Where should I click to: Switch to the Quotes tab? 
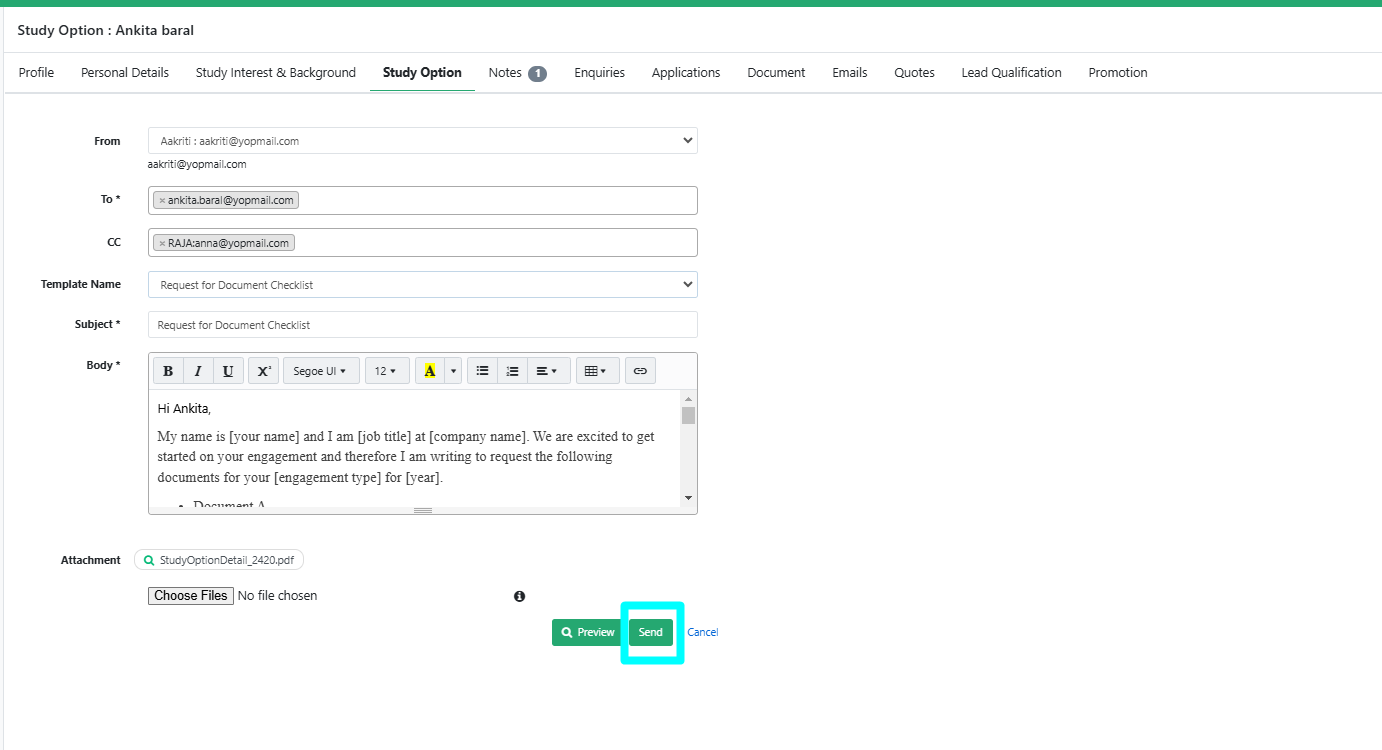click(914, 73)
